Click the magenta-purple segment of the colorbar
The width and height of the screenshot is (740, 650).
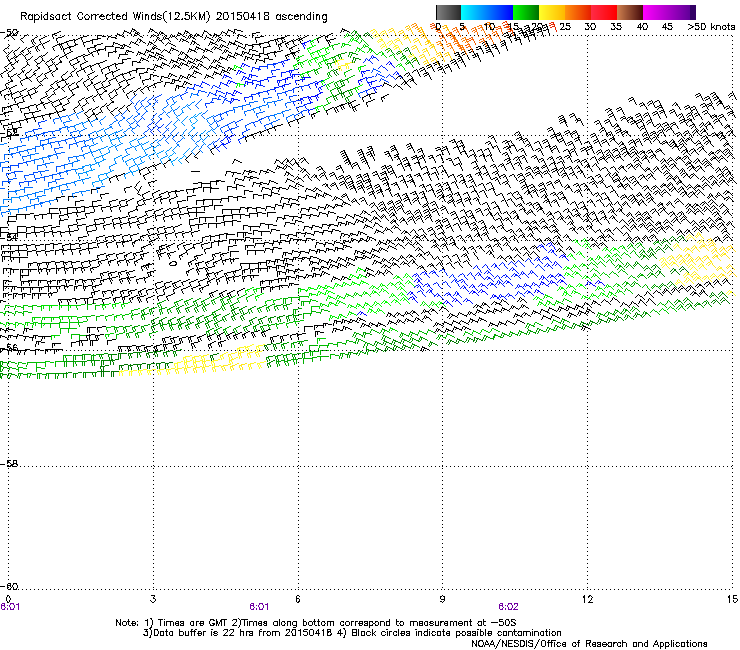pyautogui.click(x=669, y=12)
